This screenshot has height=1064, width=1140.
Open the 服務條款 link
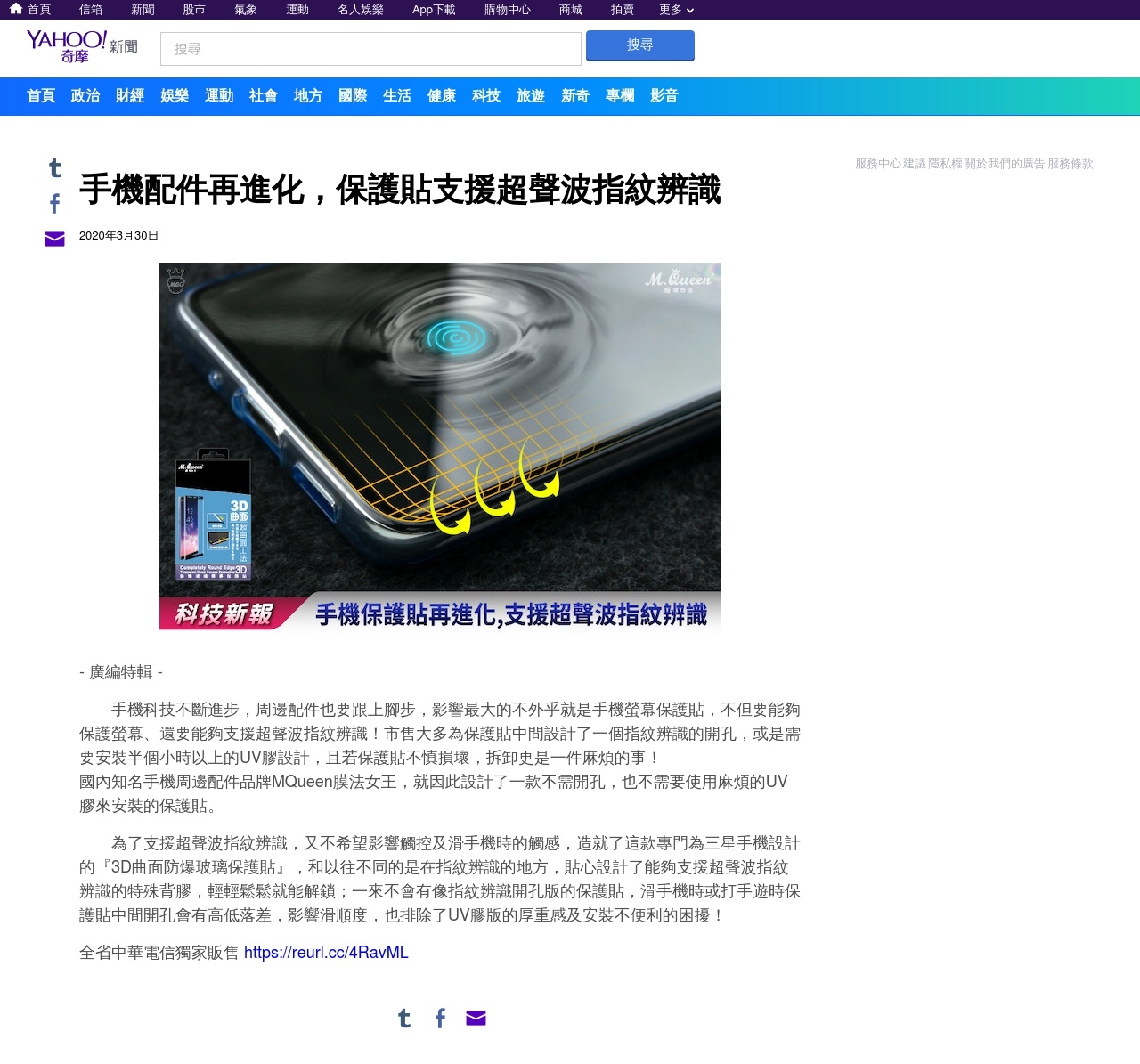tap(1070, 164)
